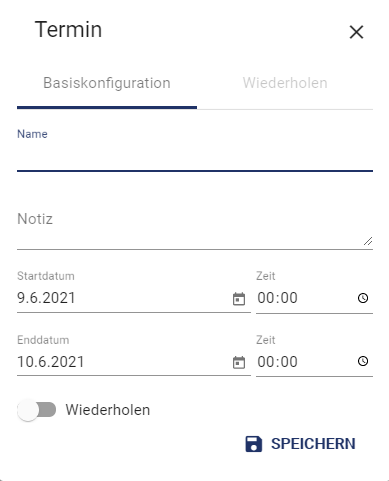Open the Startdatum calendar picker icon

coord(239,299)
